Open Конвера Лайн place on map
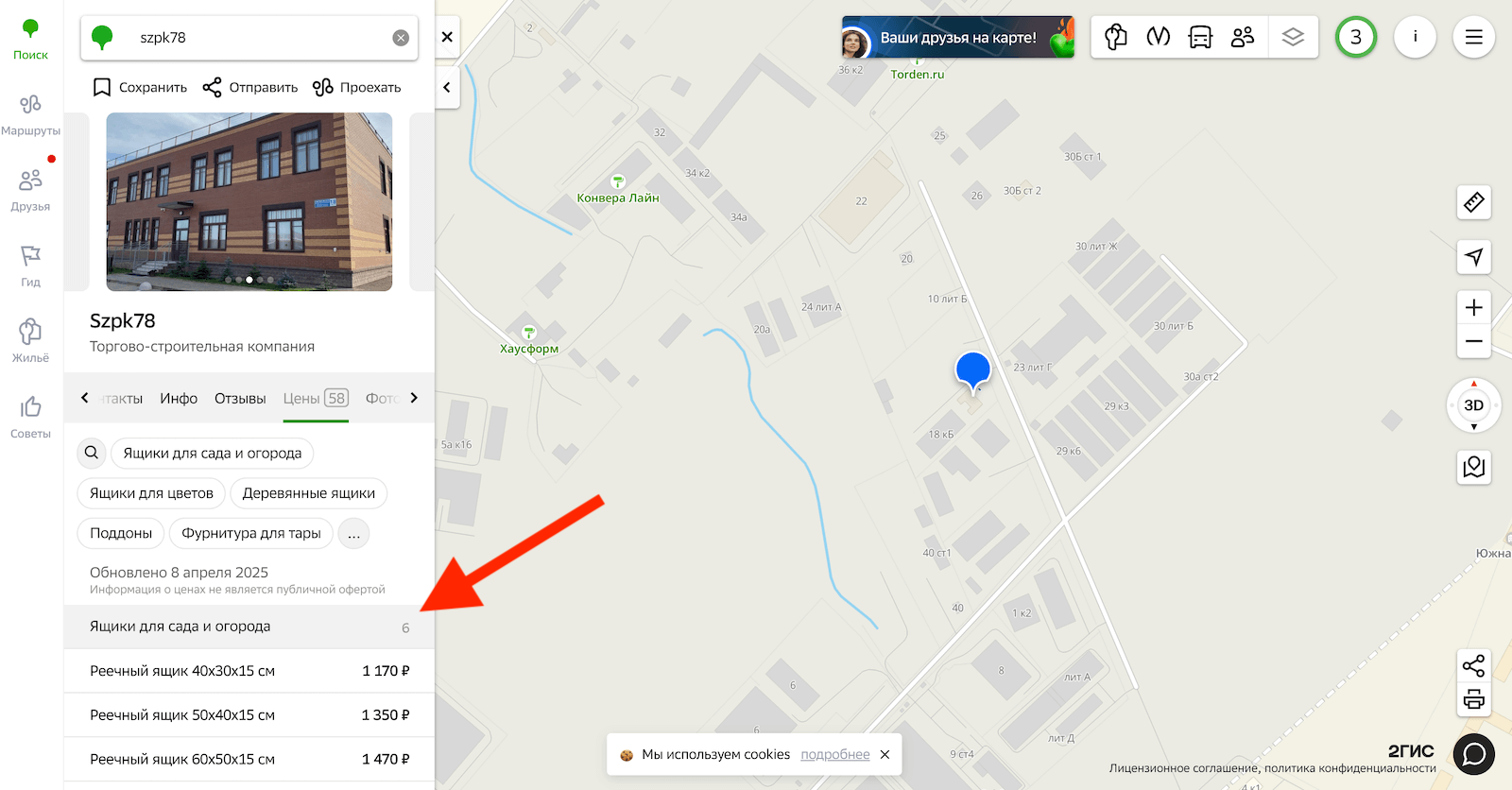 [x=618, y=190]
